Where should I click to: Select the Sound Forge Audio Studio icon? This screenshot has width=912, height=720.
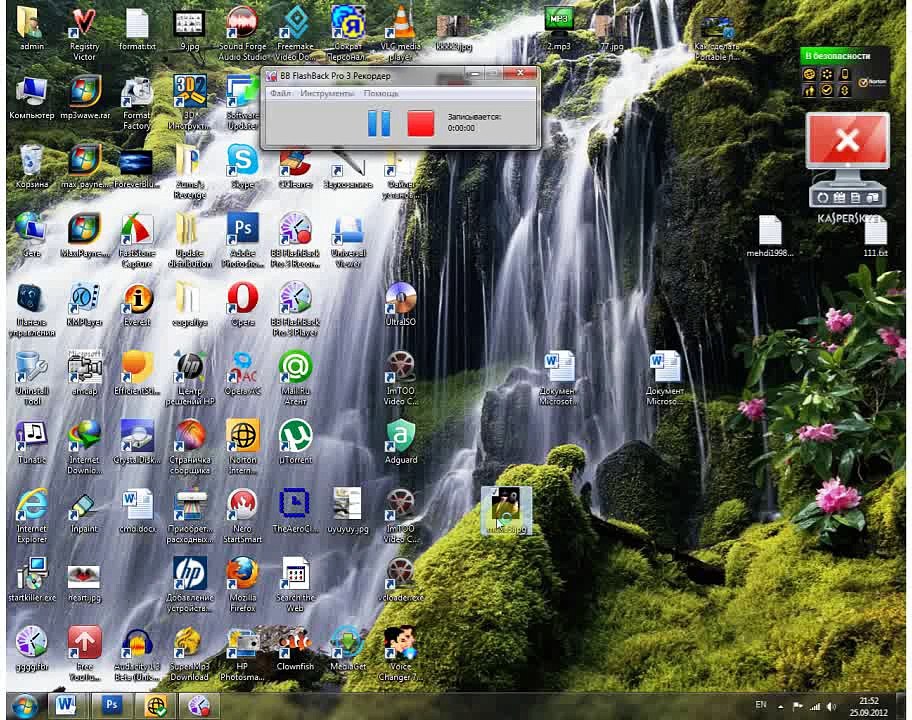pyautogui.click(x=243, y=34)
